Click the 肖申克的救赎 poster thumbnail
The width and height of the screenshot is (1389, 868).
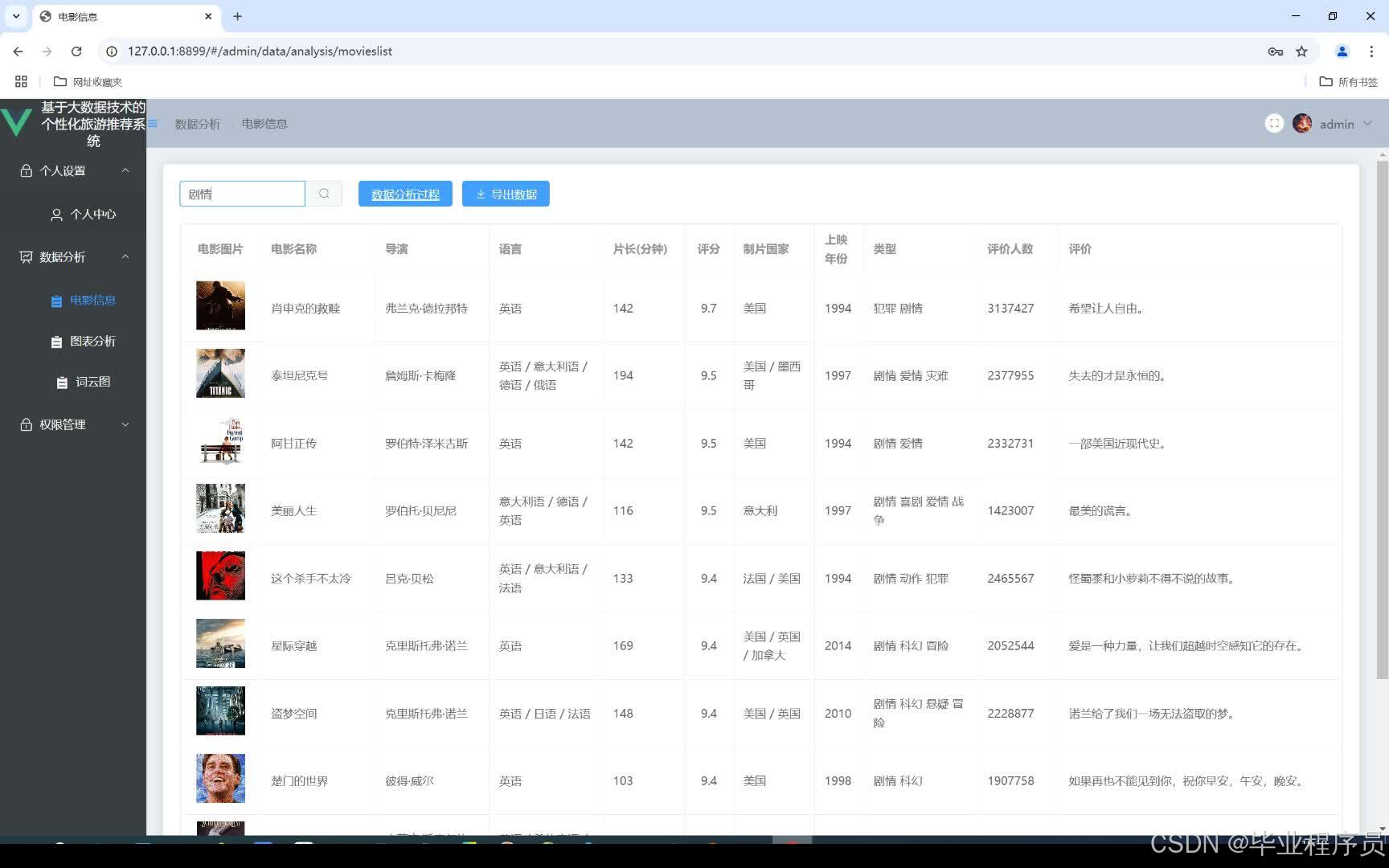[x=220, y=305]
